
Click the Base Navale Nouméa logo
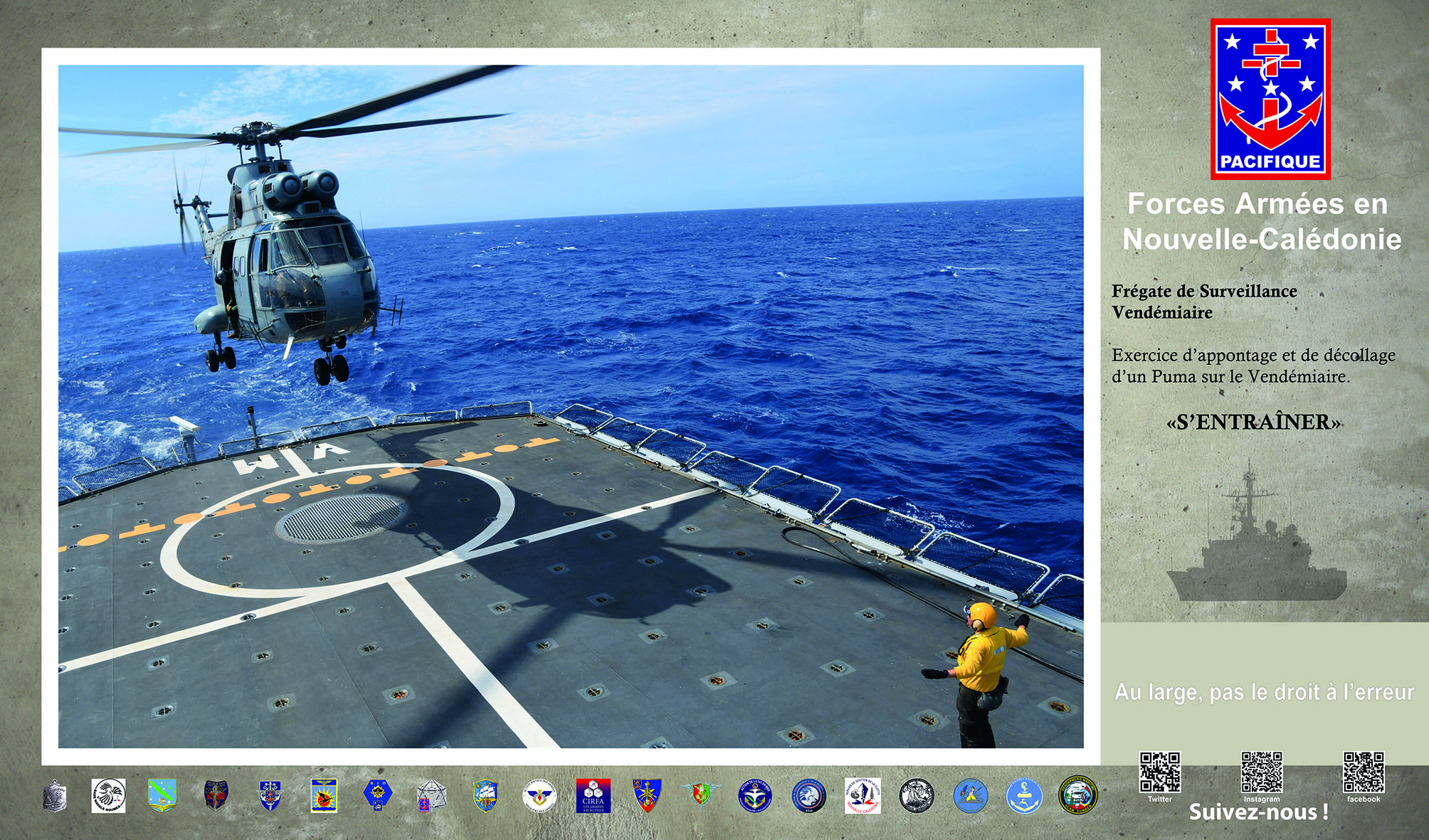(108, 795)
